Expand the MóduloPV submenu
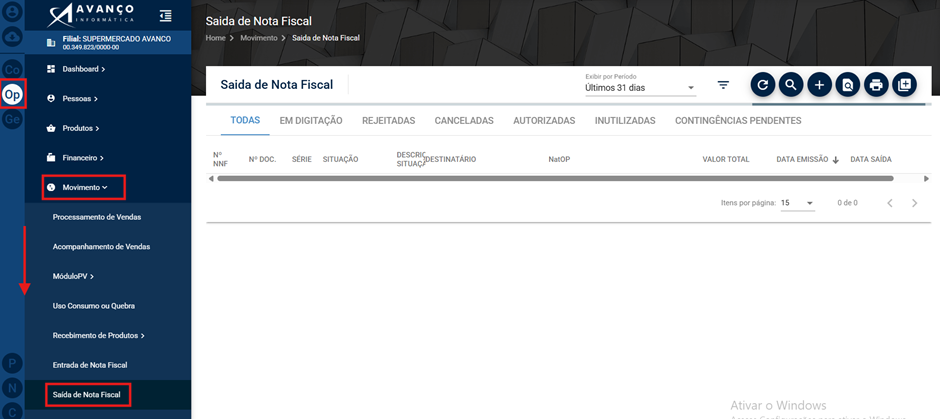940x419 pixels. click(73, 276)
